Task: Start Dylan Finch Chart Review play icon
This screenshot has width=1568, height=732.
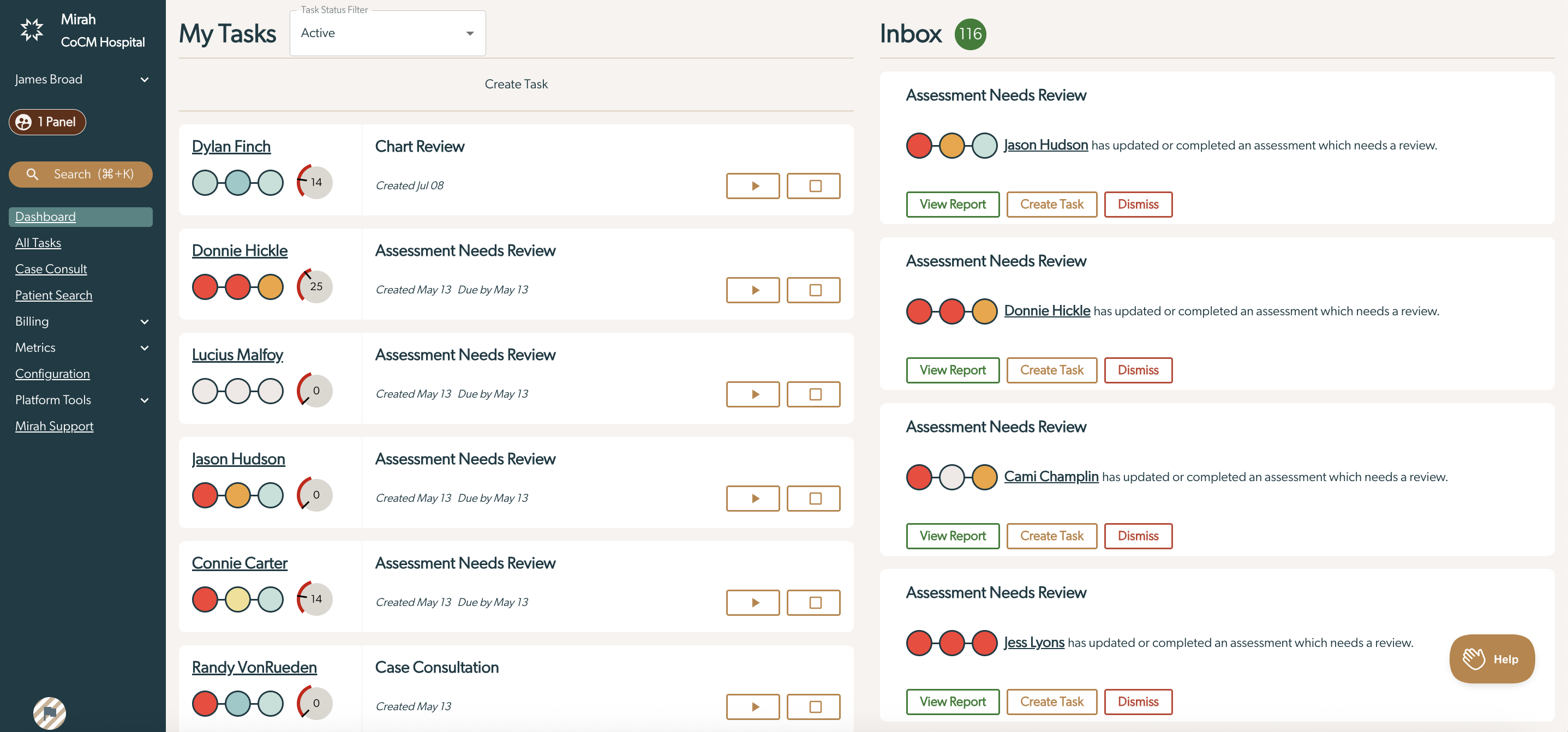Action: click(752, 185)
